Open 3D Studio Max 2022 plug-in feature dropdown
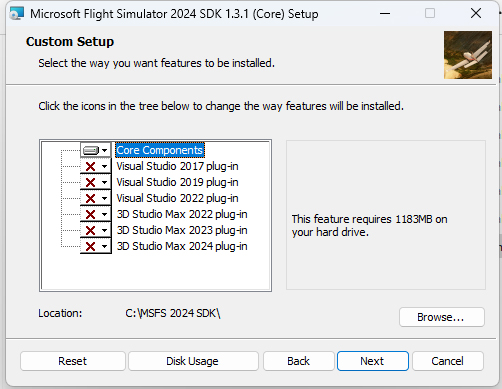502x389 pixels. pyautogui.click(x=95, y=214)
